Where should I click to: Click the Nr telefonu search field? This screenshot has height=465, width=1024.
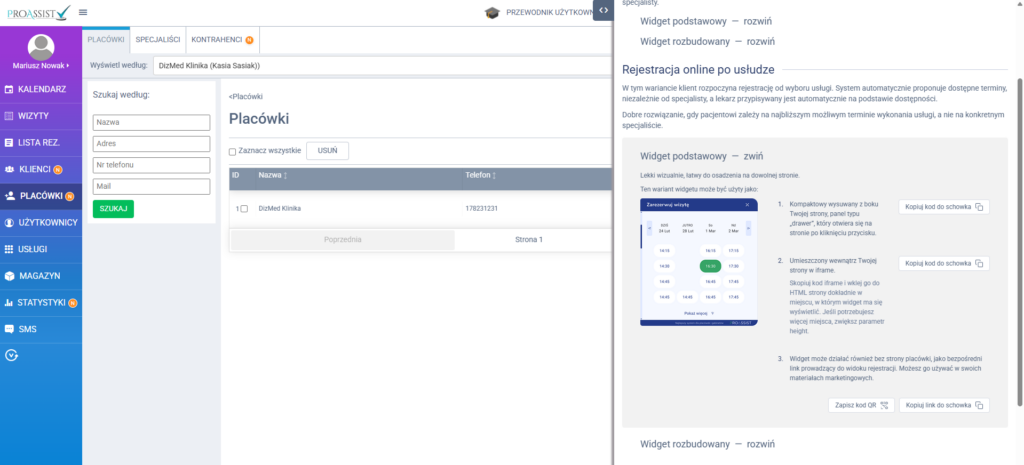[x=151, y=164]
